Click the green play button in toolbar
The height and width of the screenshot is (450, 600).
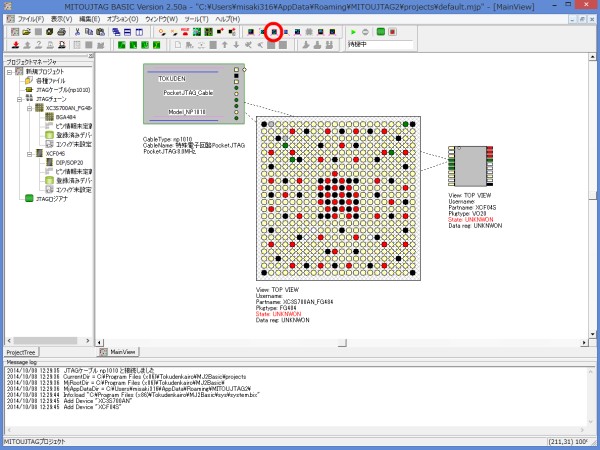[x=353, y=32]
